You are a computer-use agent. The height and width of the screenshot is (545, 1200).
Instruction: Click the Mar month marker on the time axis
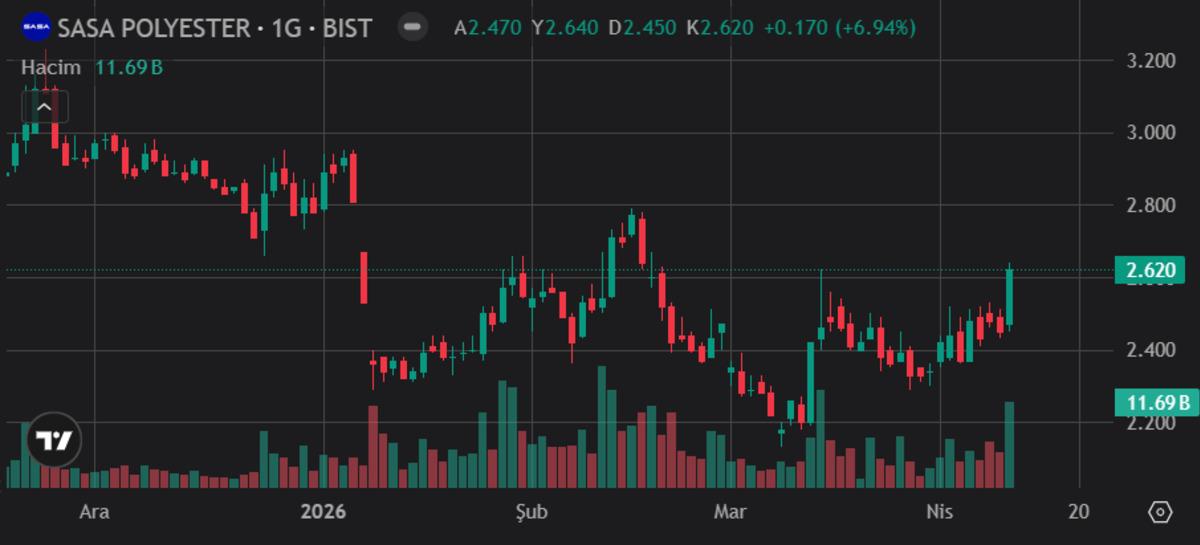[730, 512]
